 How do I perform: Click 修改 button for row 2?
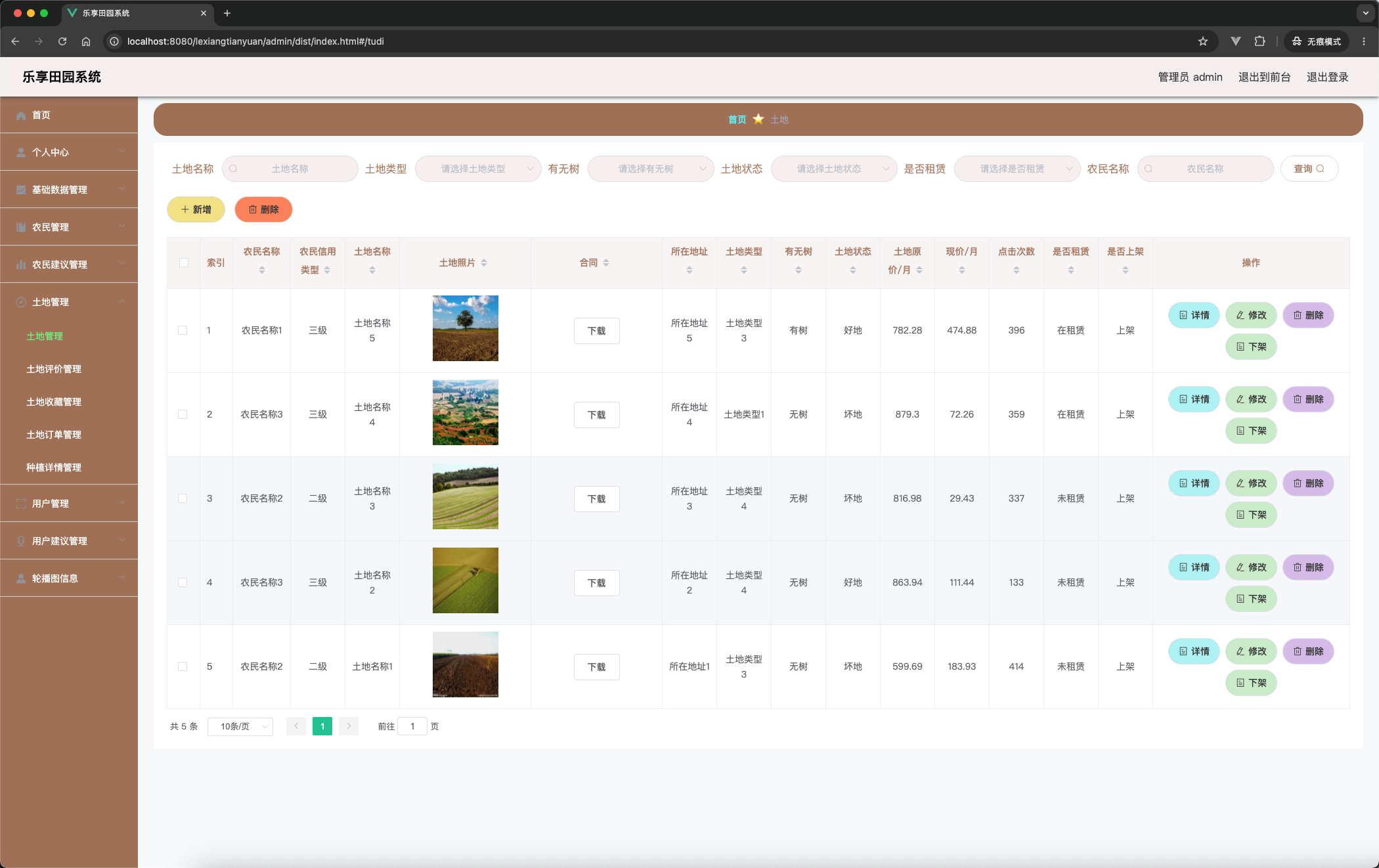coord(1251,399)
